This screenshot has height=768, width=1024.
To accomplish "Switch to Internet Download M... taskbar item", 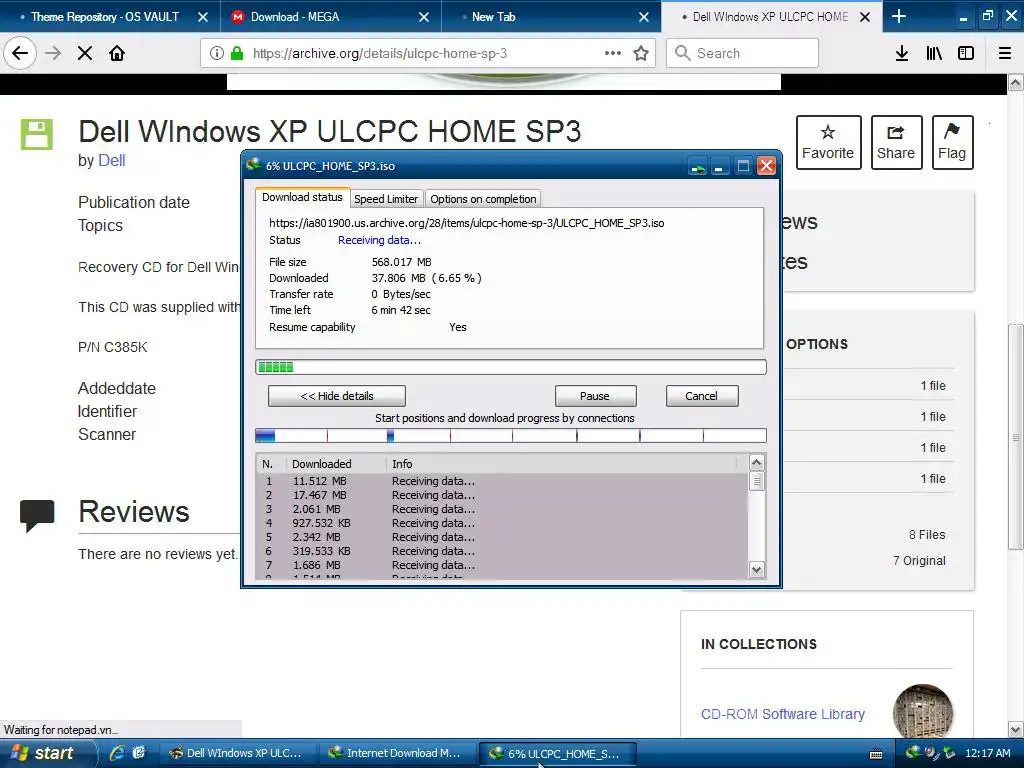I will click(x=396, y=753).
